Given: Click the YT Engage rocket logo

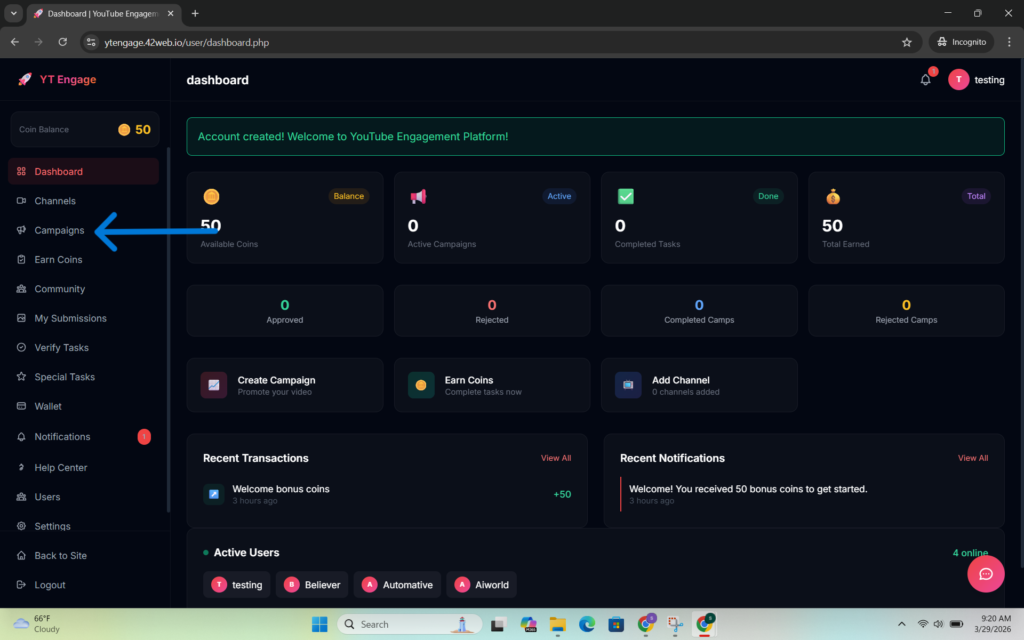Looking at the screenshot, I should pos(25,80).
